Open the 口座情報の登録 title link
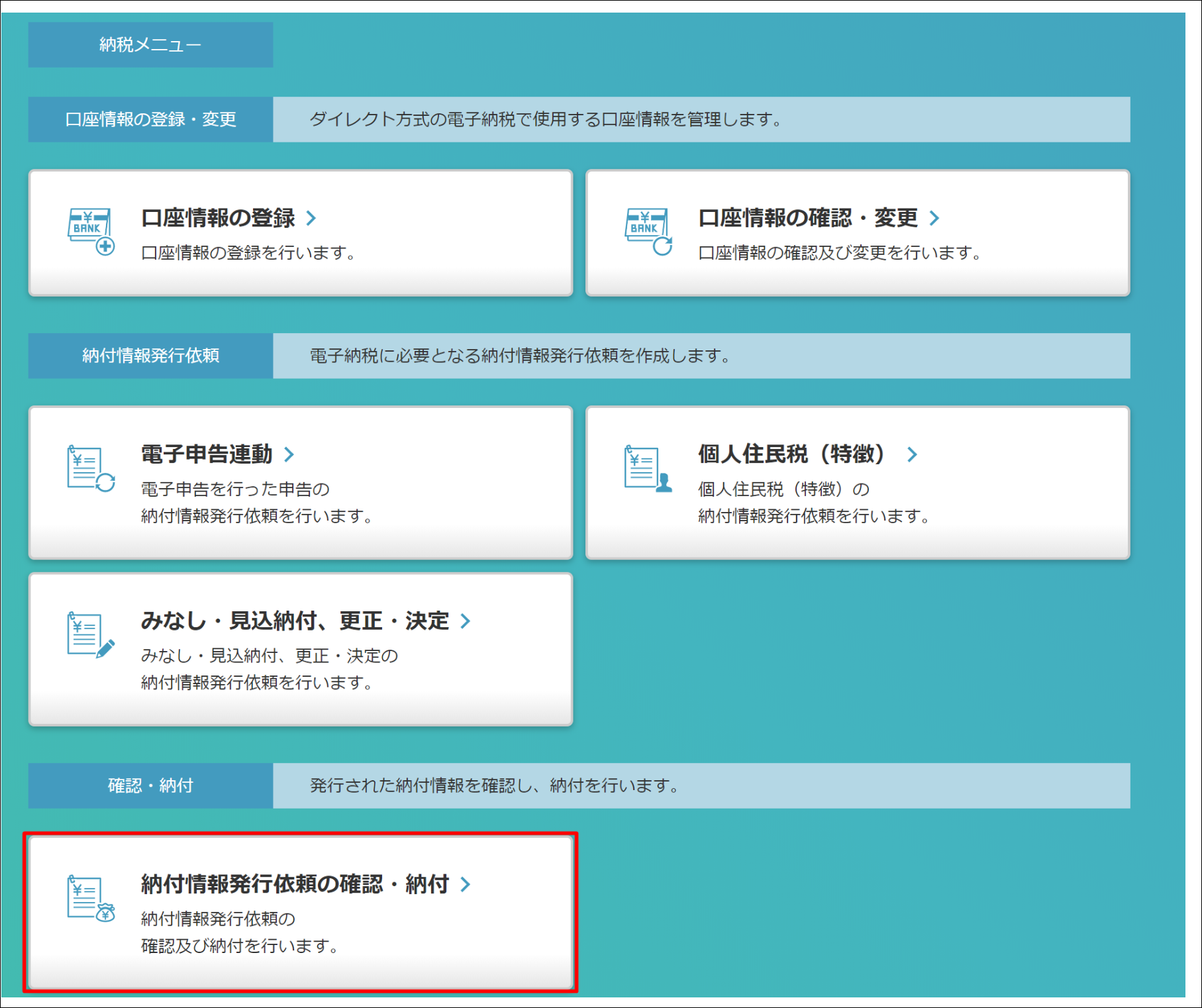1202x1008 pixels. click(218, 218)
